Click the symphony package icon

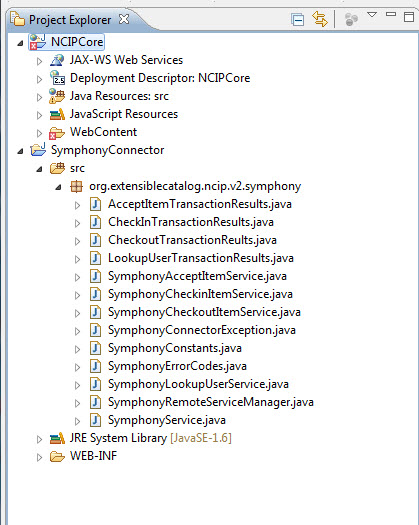tap(76, 186)
